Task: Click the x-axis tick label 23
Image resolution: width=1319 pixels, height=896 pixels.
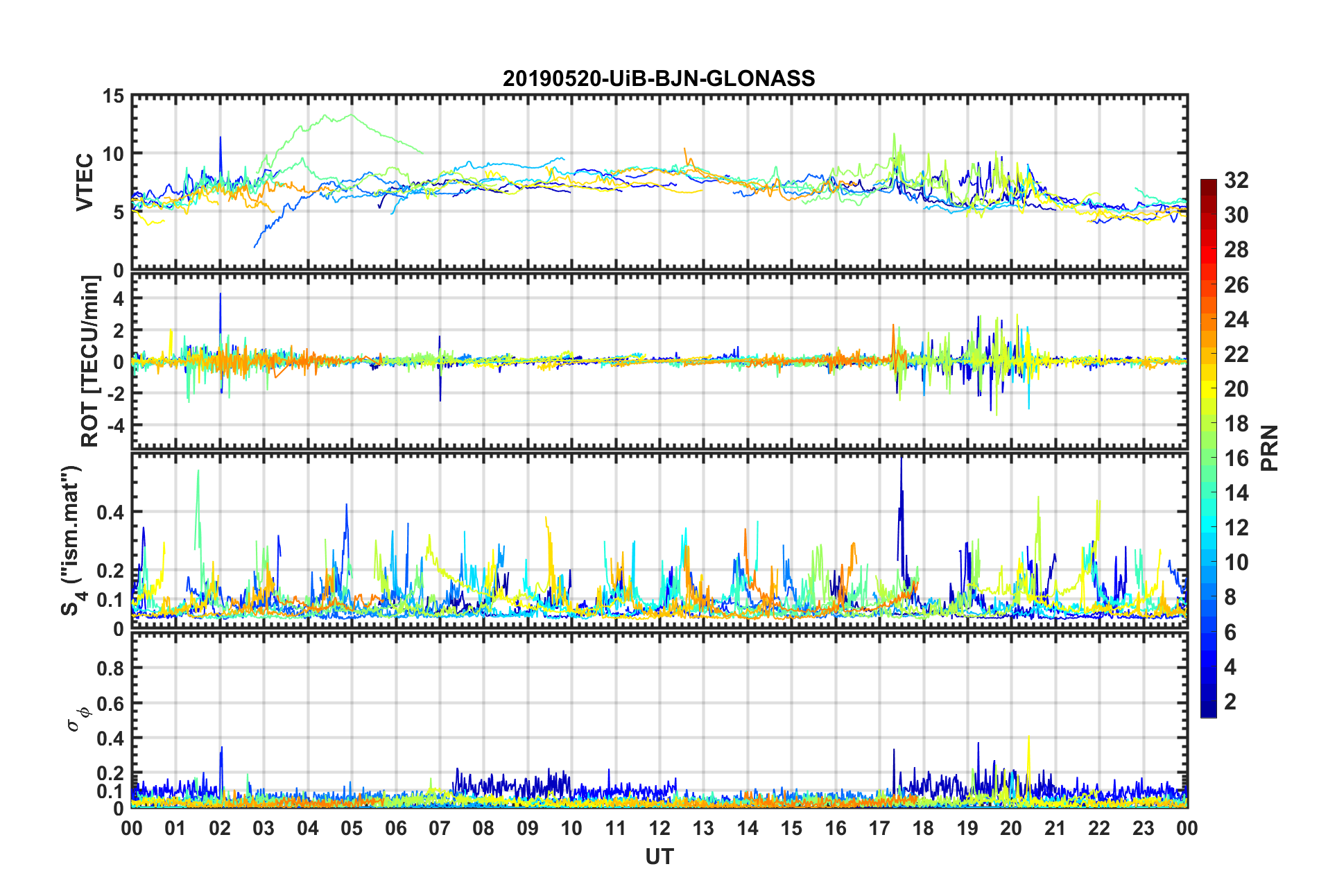Action: (1144, 828)
